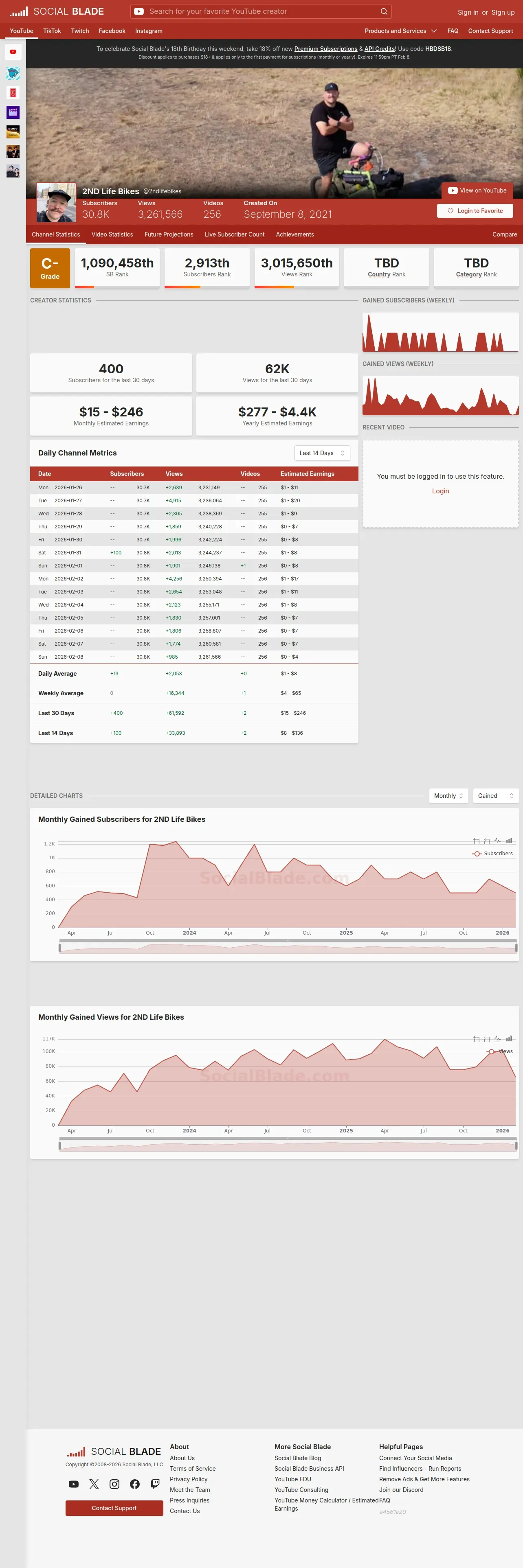This screenshot has height=1568, width=523.
Task: Open the Gained metric dropdown
Action: click(x=496, y=795)
